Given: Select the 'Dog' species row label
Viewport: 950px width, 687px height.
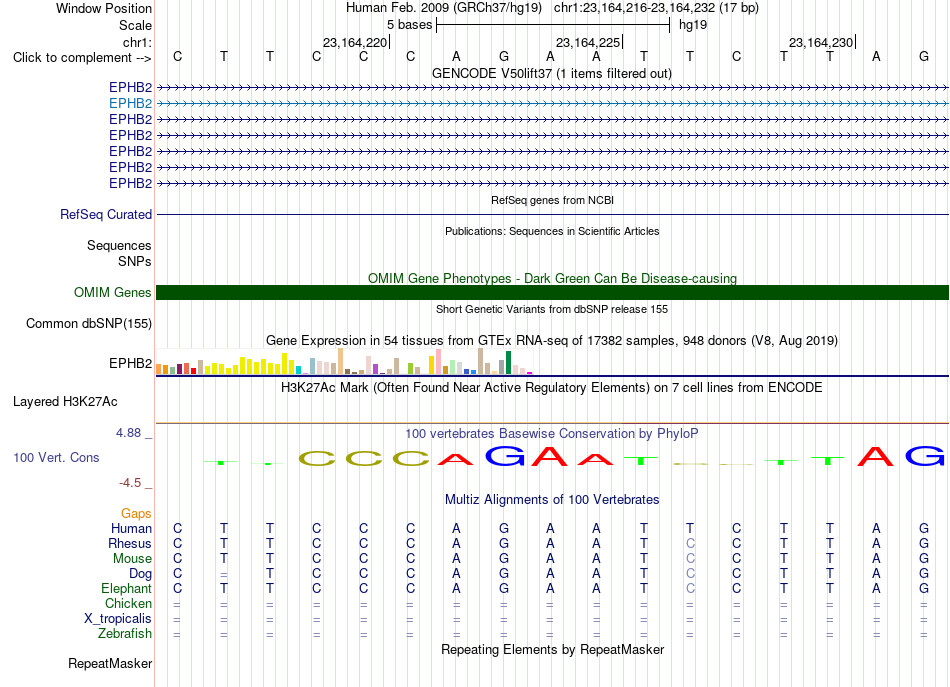Looking at the screenshot, I should 140,574.
